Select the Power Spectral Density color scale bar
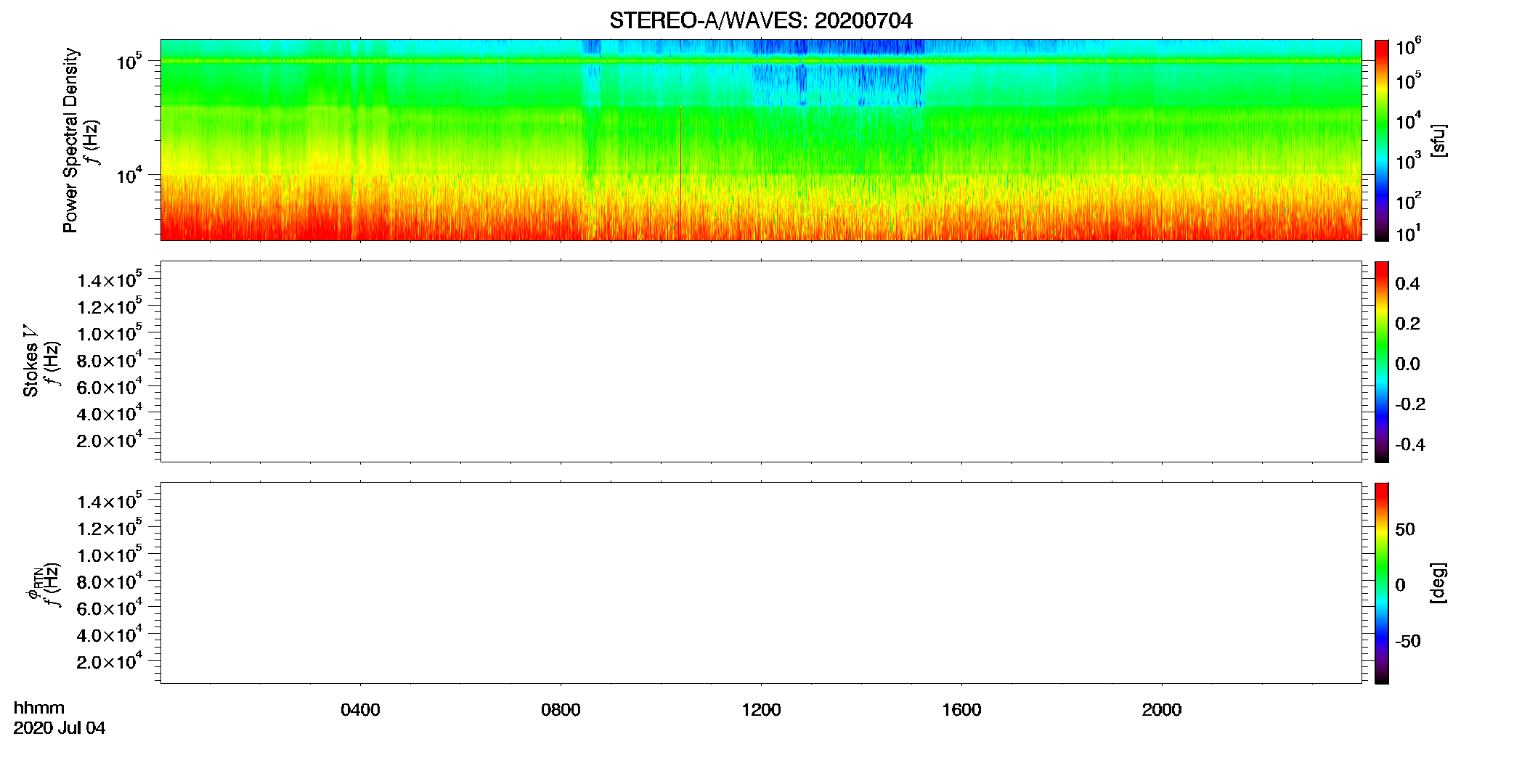This screenshot has height=784, width=1522. tap(1381, 140)
